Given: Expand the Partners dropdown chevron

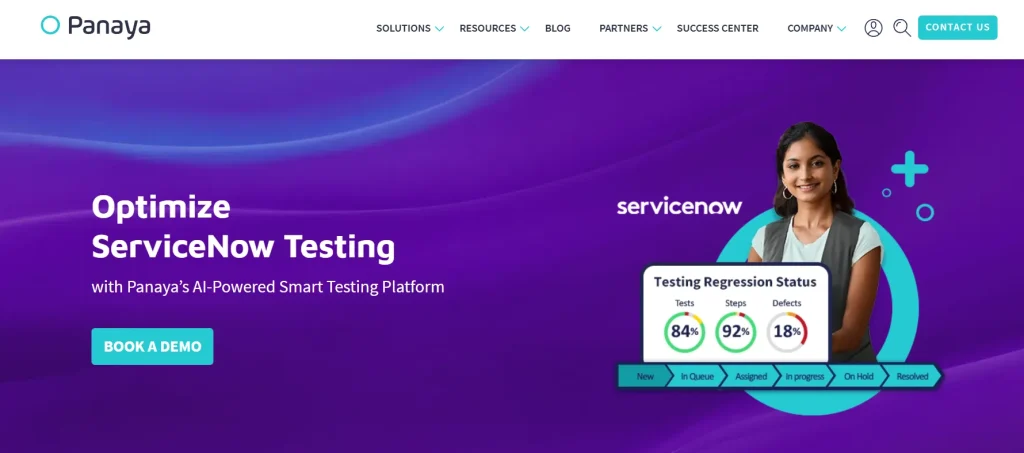Looking at the screenshot, I should pos(657,29).
